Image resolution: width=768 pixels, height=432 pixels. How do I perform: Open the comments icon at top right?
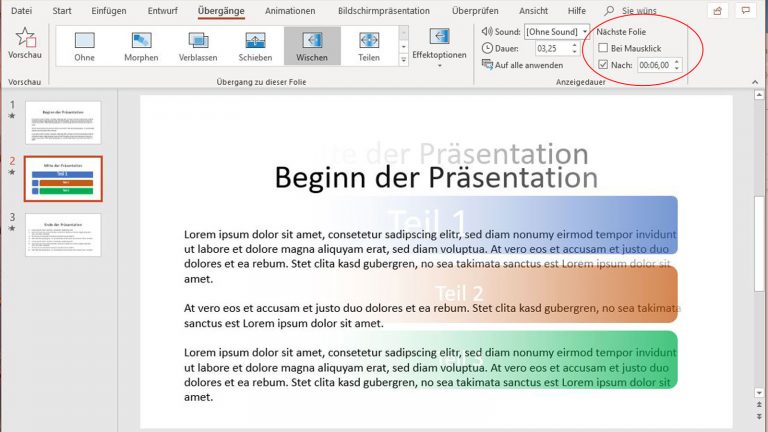tap(747, 11)
